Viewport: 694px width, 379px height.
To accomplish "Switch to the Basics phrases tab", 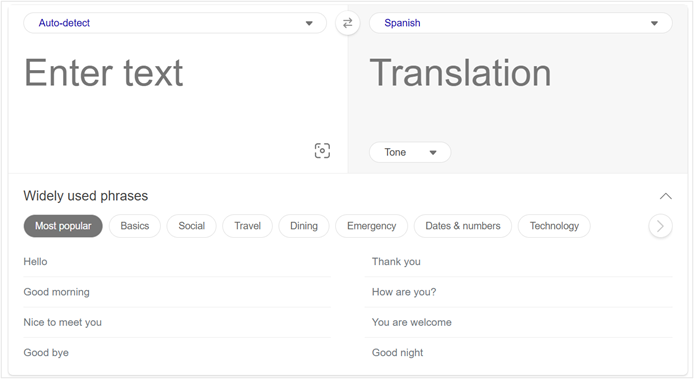I will (135, 226).
